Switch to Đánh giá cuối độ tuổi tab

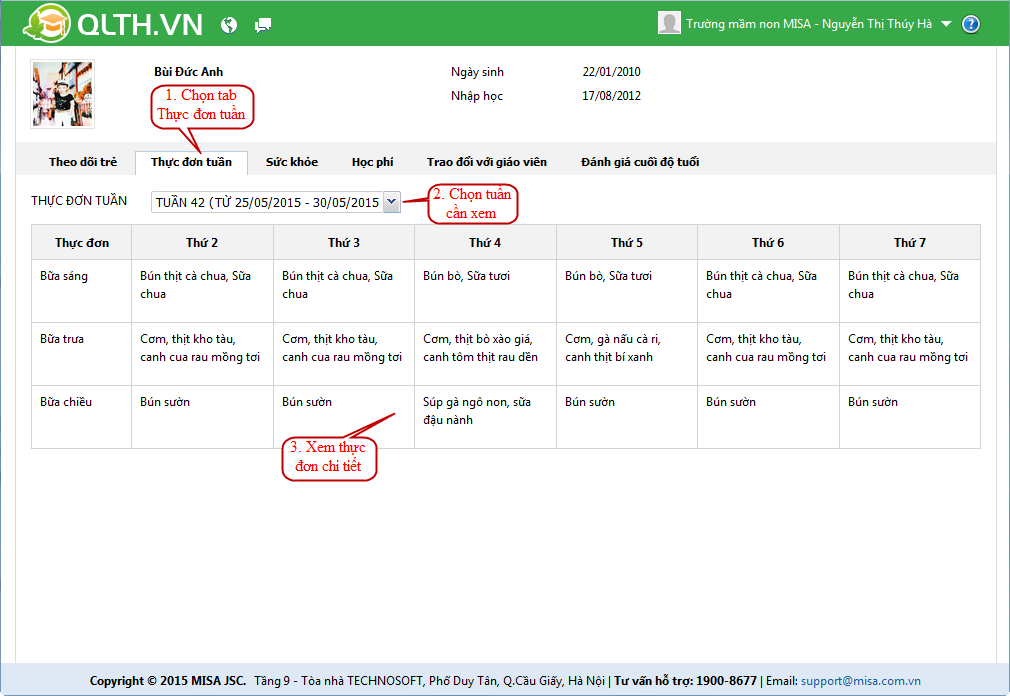click(x=640, y=162)
